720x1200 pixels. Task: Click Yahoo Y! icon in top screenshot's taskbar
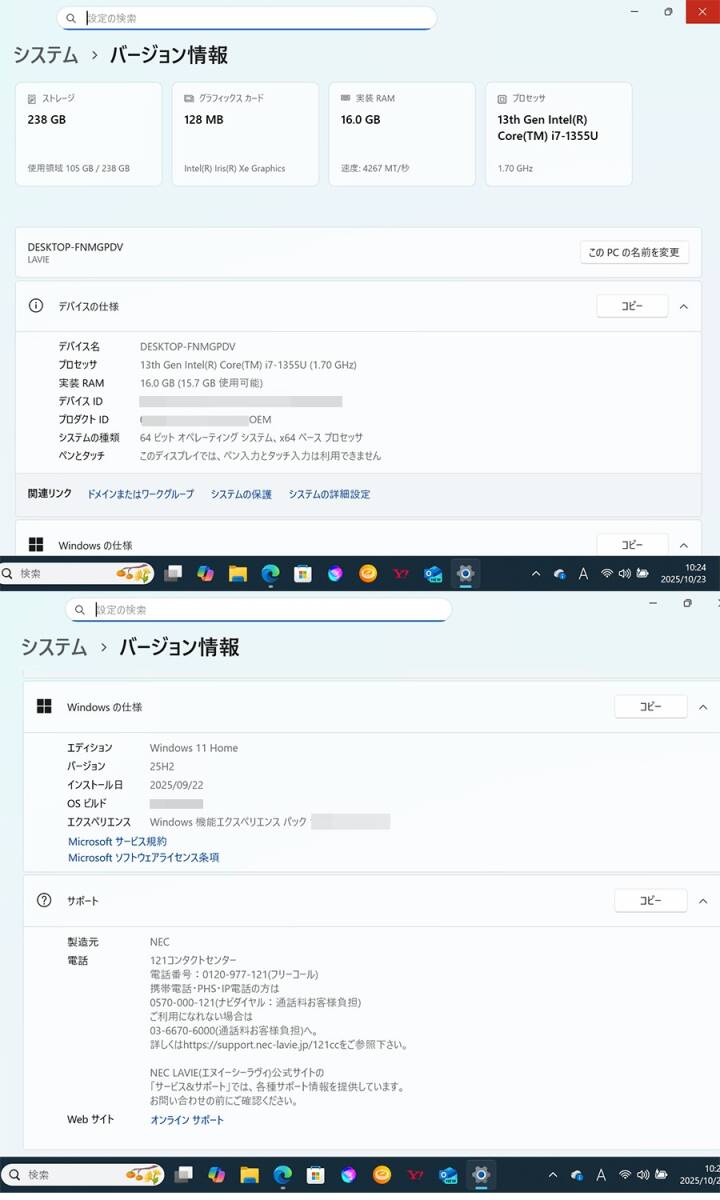[x=401, y=574]
